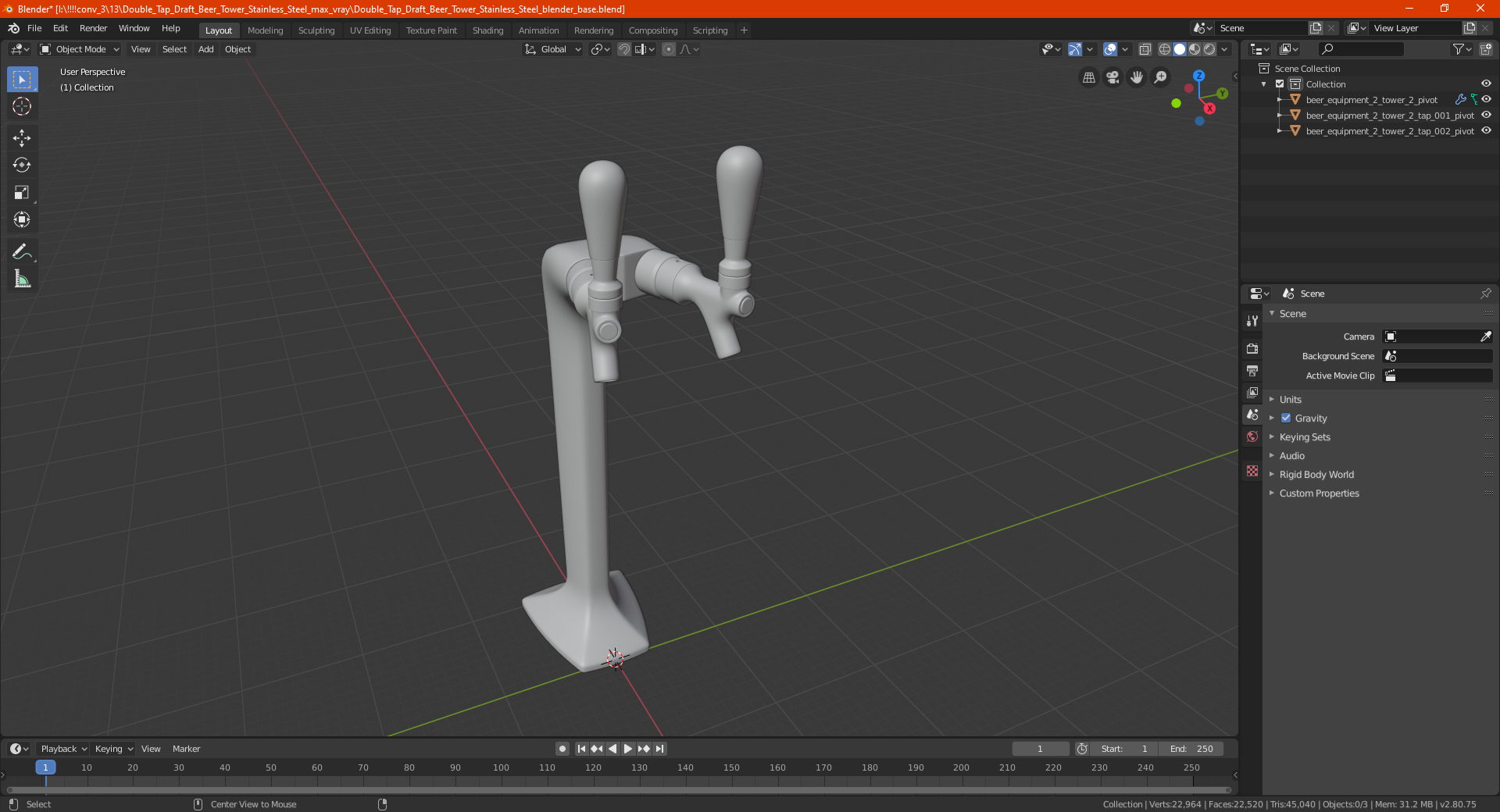Screen dimensions: 1500x812
Task: Click the pan hand navigation icon
Action: 1137,77
